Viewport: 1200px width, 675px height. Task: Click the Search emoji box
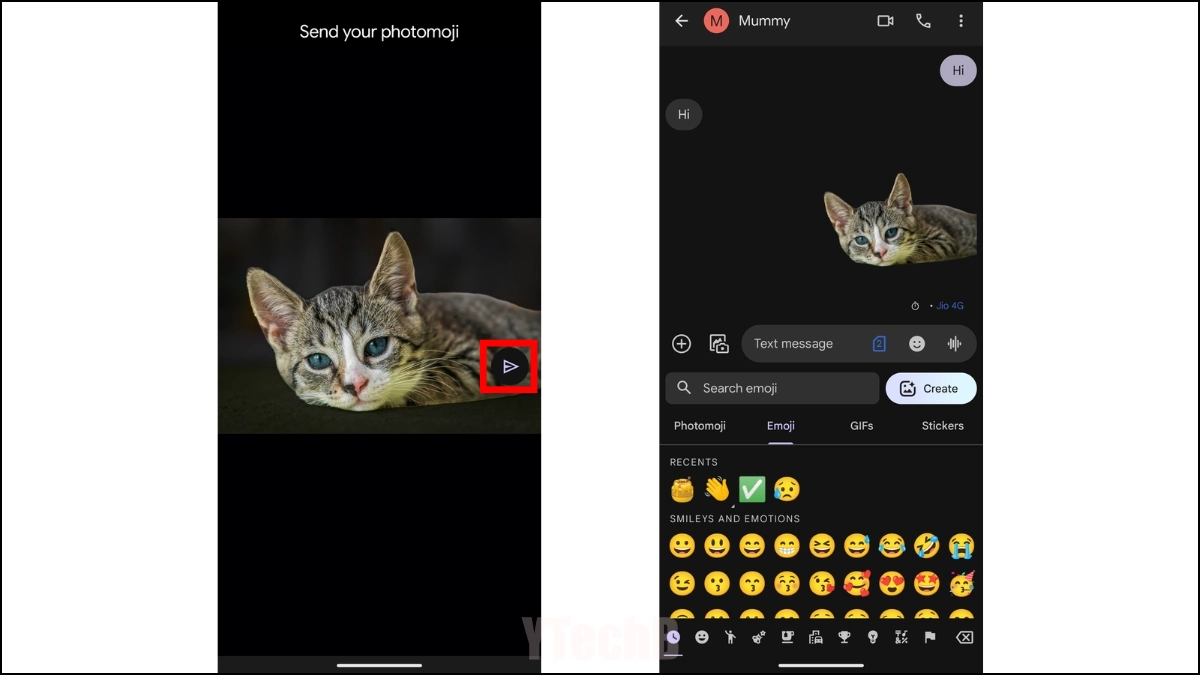(x=772, y=388)
